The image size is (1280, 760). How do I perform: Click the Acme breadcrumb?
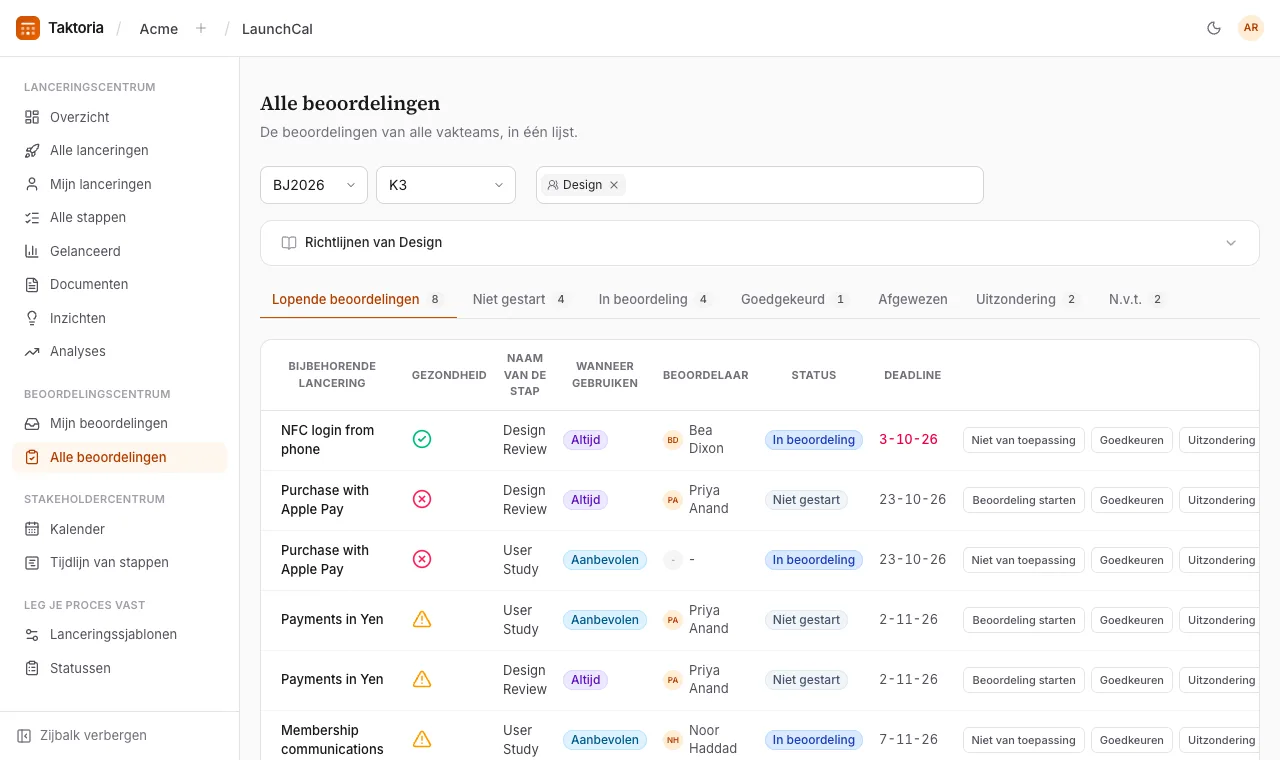pos(159,29)
